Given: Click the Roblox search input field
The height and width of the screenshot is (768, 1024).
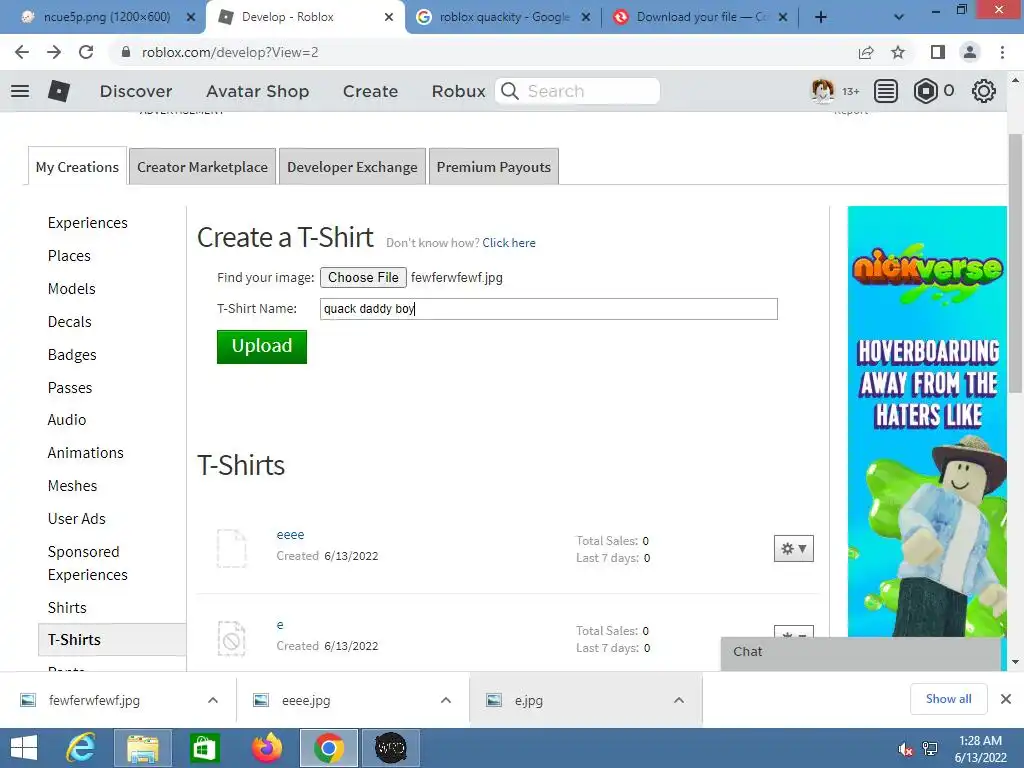Looking at the screenshot, I should (590, 91).
